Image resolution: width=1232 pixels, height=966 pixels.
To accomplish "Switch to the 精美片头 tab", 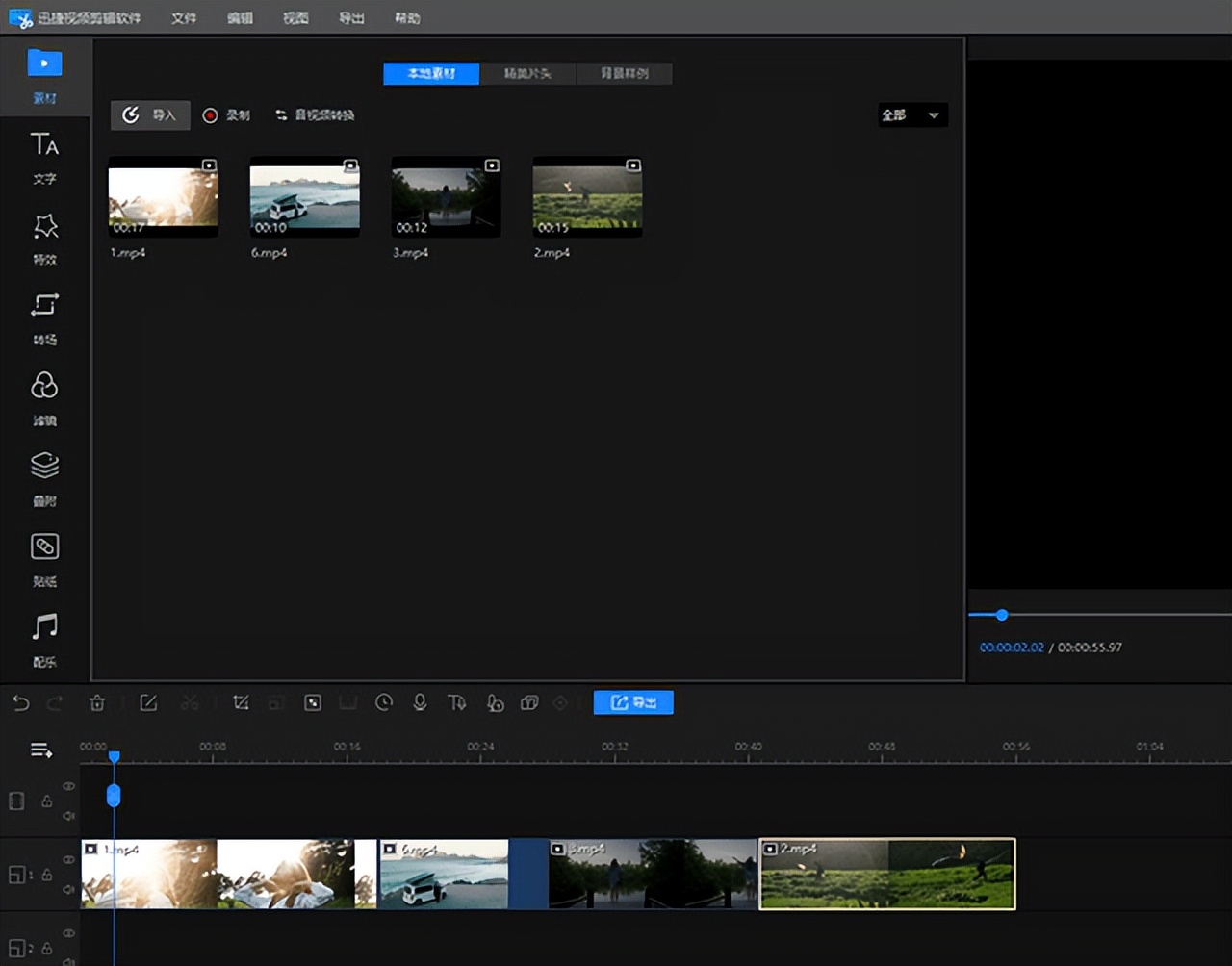I will [527, 74].
